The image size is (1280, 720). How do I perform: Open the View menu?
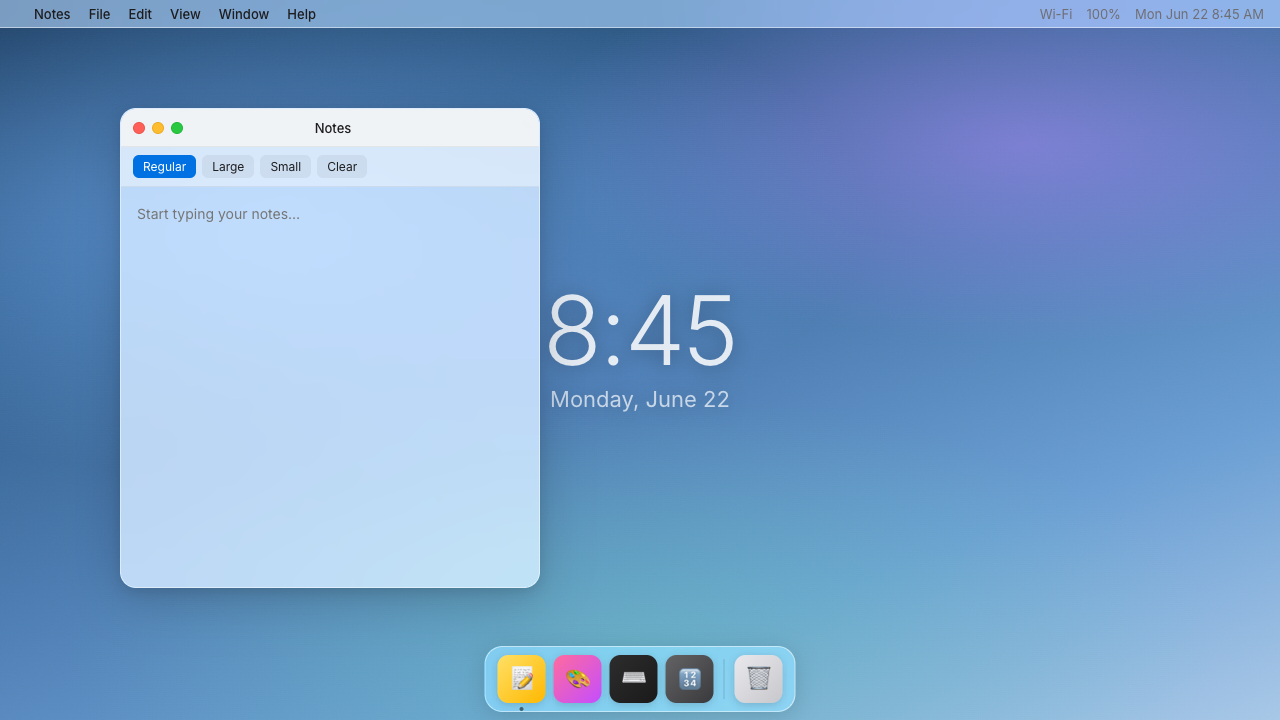coord(185,14)
